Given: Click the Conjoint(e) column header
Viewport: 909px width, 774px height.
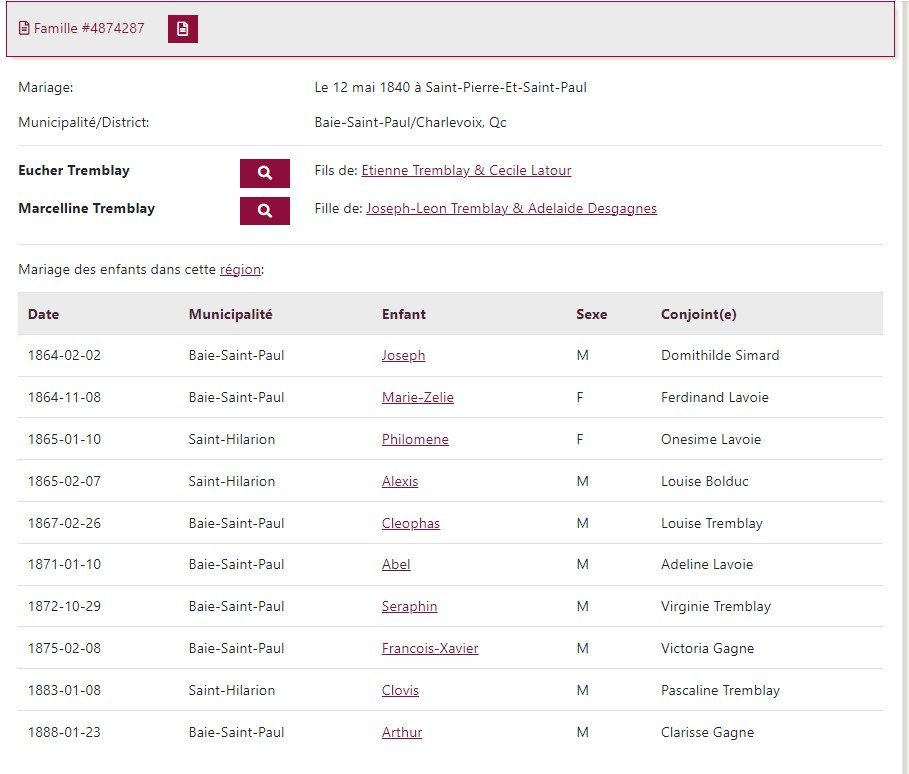Looking at the screenshot, I should coord(699,314).
